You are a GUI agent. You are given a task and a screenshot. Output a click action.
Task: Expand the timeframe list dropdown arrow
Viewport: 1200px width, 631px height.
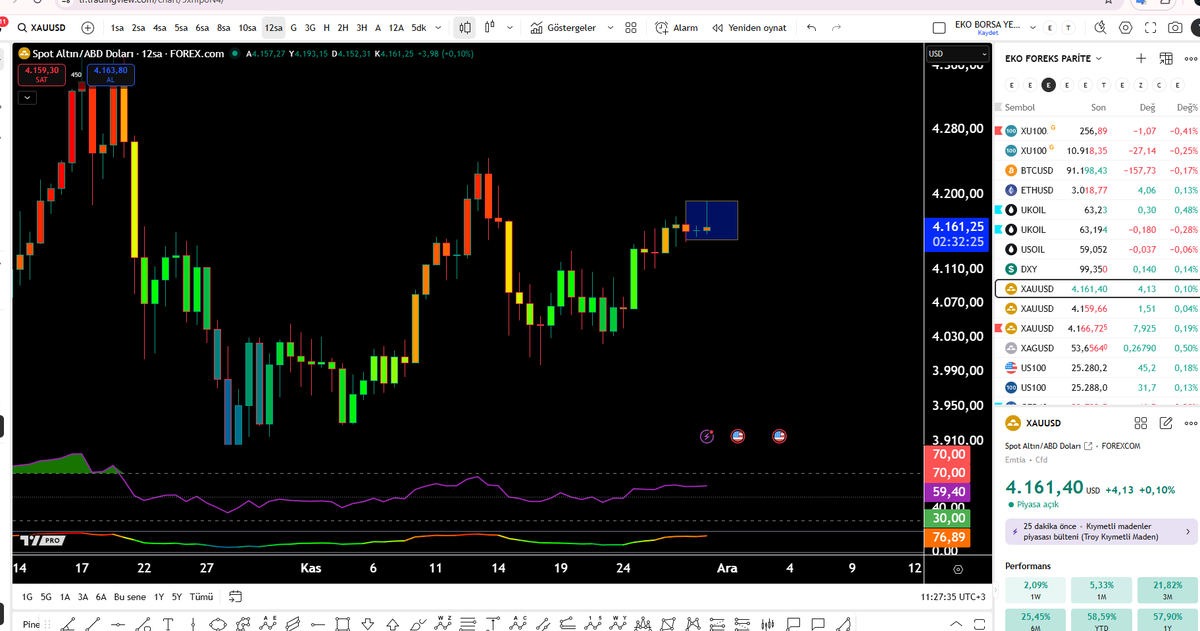[437, 28]
